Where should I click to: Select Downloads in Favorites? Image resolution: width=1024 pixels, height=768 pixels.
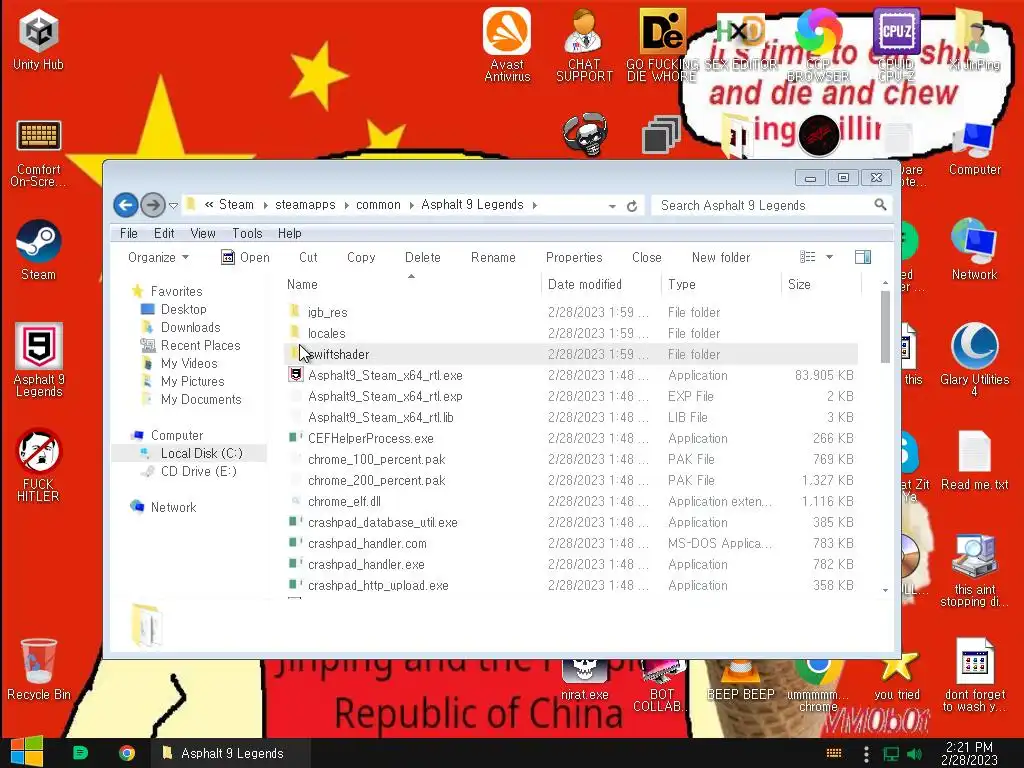(190, 327)
